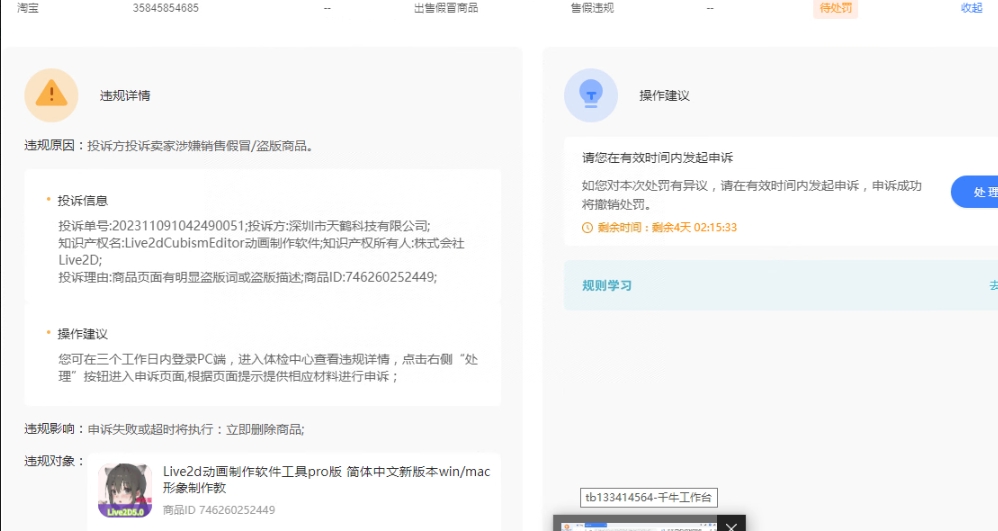The height and width of the screenshot is (531, 998).
Task: Click the 待处罚 status badge
Action: [835, 8]
